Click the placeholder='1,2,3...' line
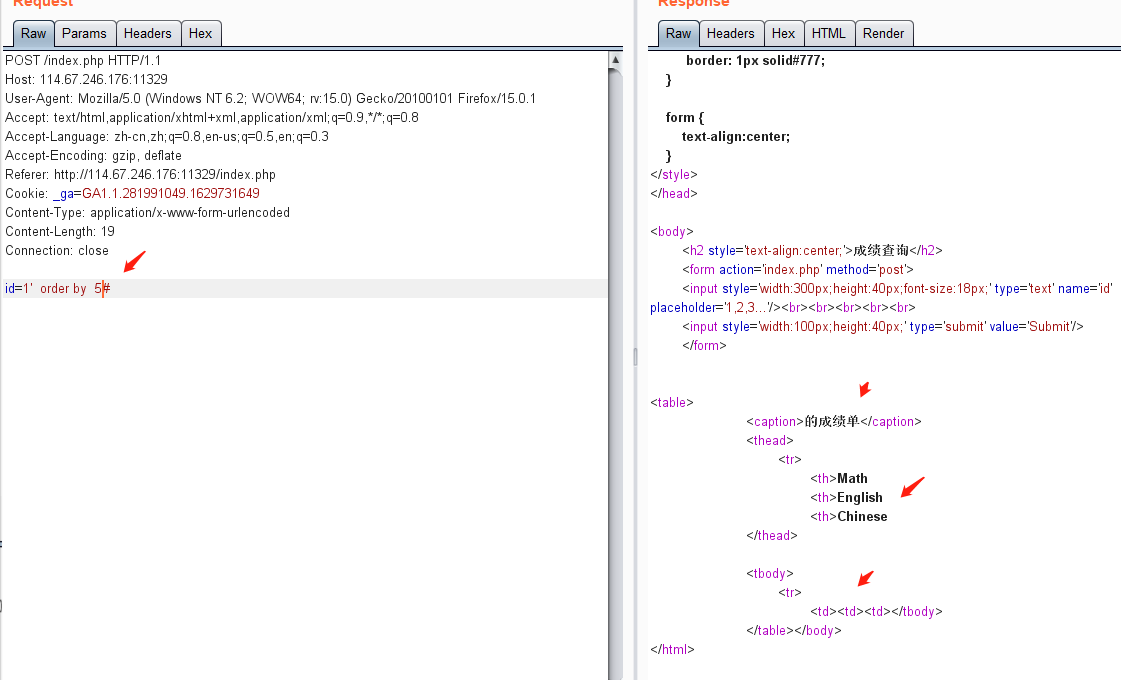This screenshot has height=680, width=1121. coord(783,307)
